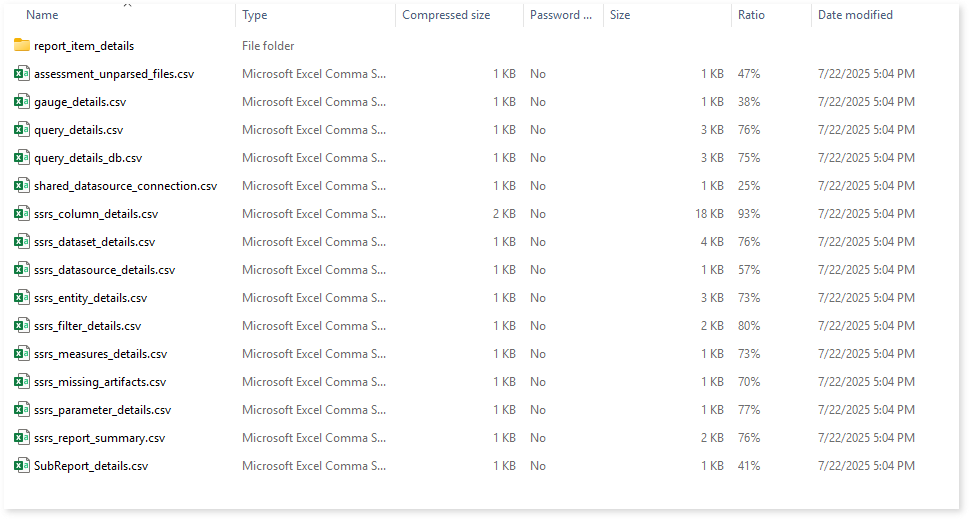Sort files by the Name column header
The height and width of the screenshot is (519, 969).
tap(42, 15)
